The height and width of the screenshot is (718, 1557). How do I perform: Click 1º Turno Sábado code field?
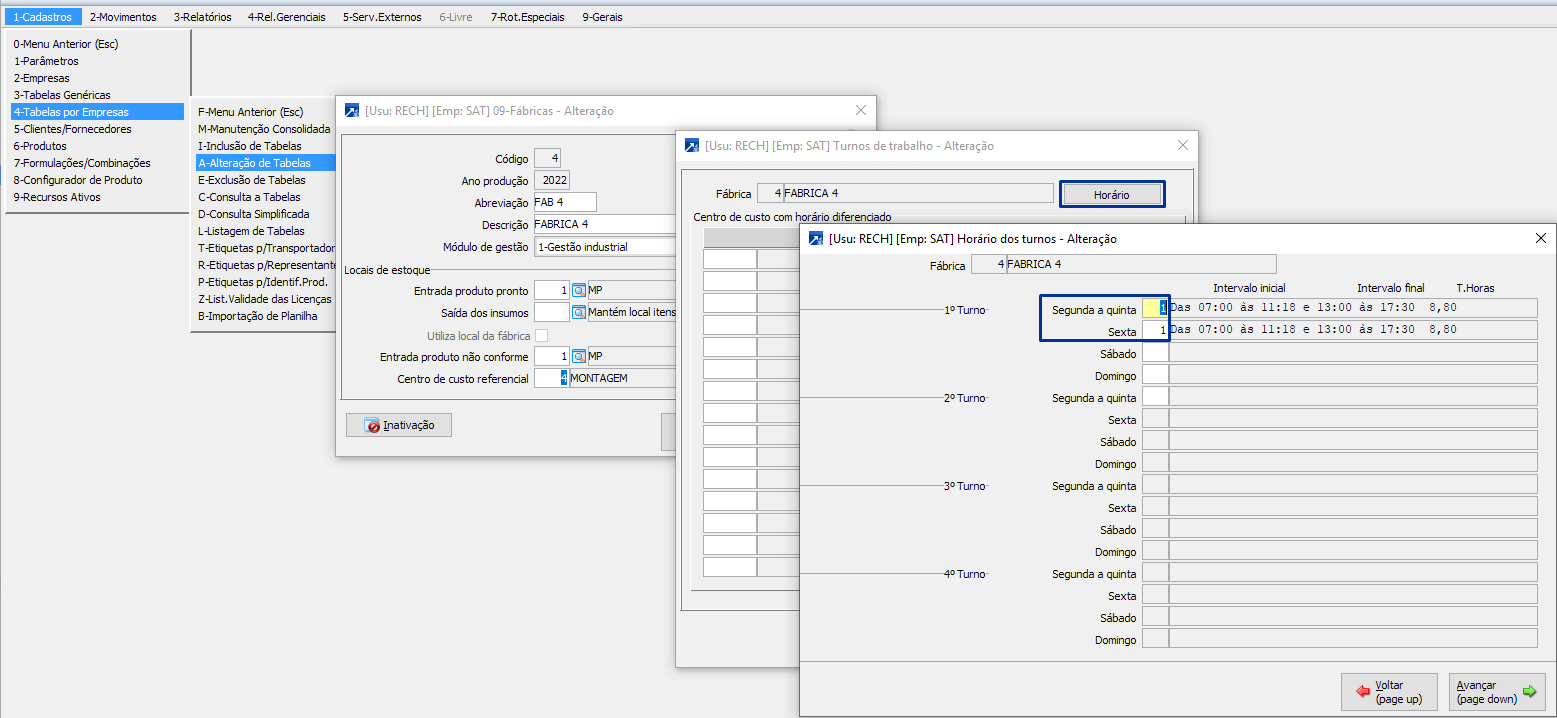(x=1155, y=352)
